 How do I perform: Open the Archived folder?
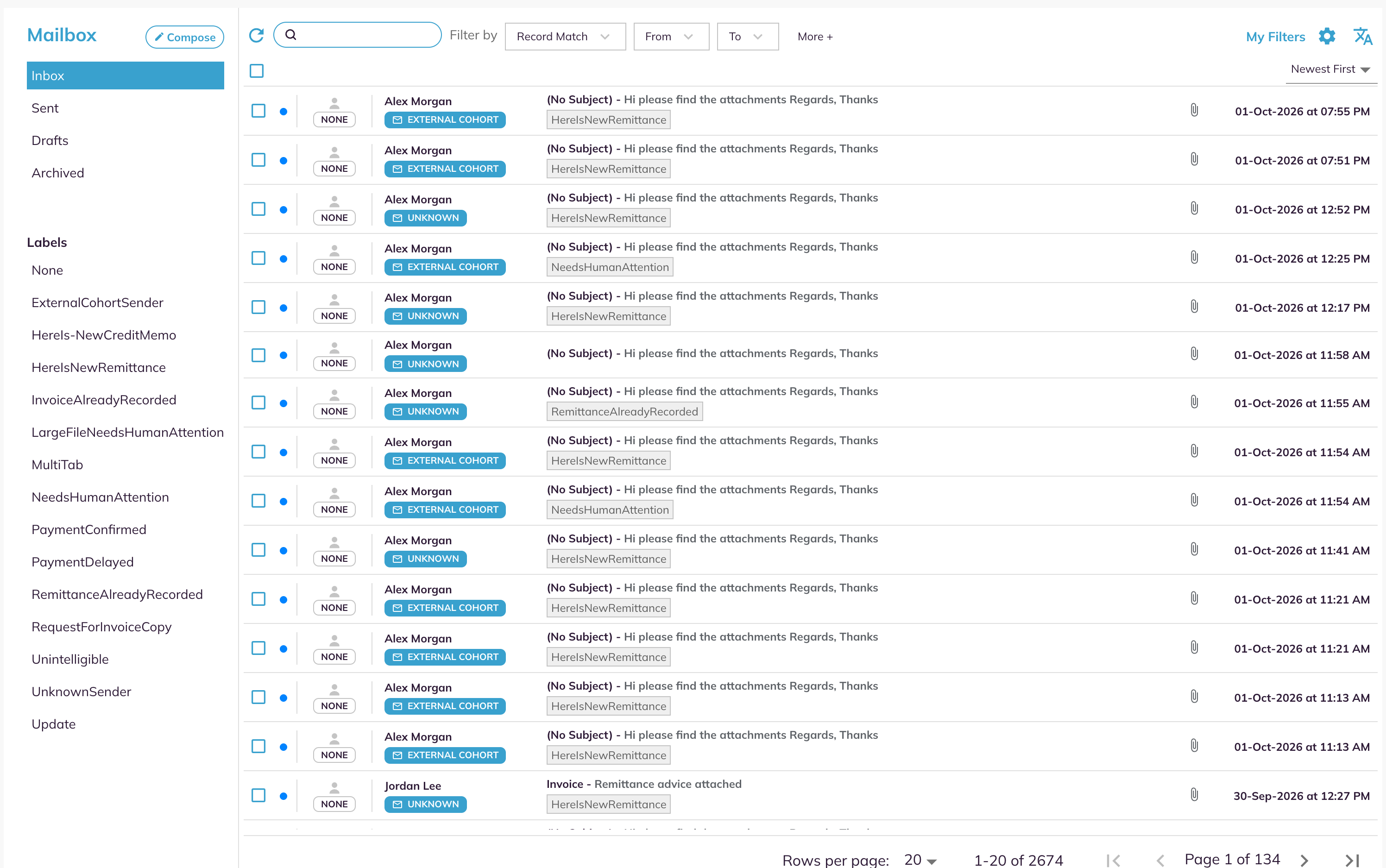pyautogui.click(x=57, y=173)
